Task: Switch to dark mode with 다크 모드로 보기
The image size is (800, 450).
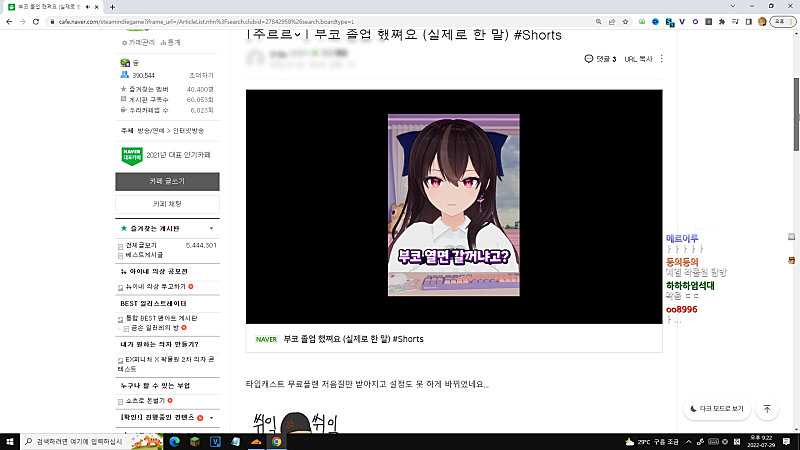Action: tap(717, 409)
